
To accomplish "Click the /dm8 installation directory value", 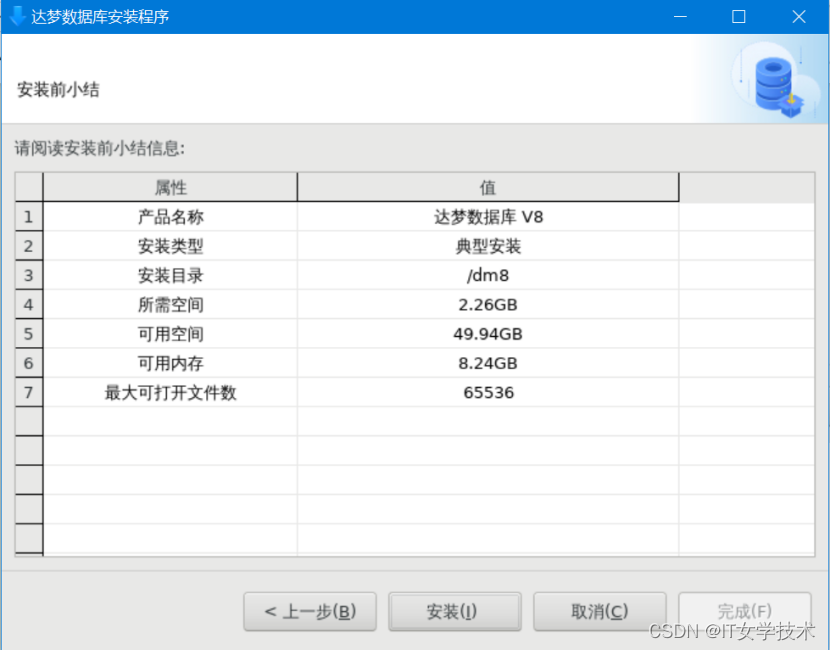I will (x=488, y=275).
